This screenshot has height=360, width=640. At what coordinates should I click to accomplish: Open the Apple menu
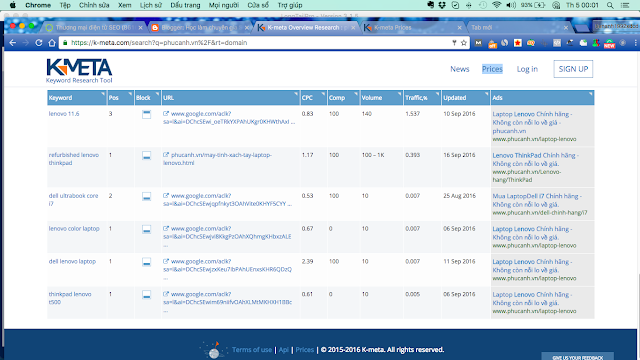[x=13, y=5]
